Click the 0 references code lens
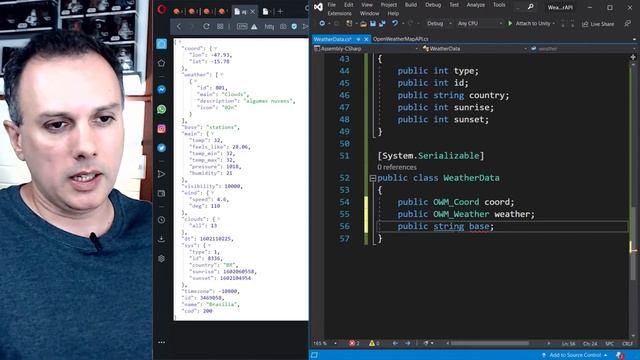The image size is (640, 360). tap(397, 167)
